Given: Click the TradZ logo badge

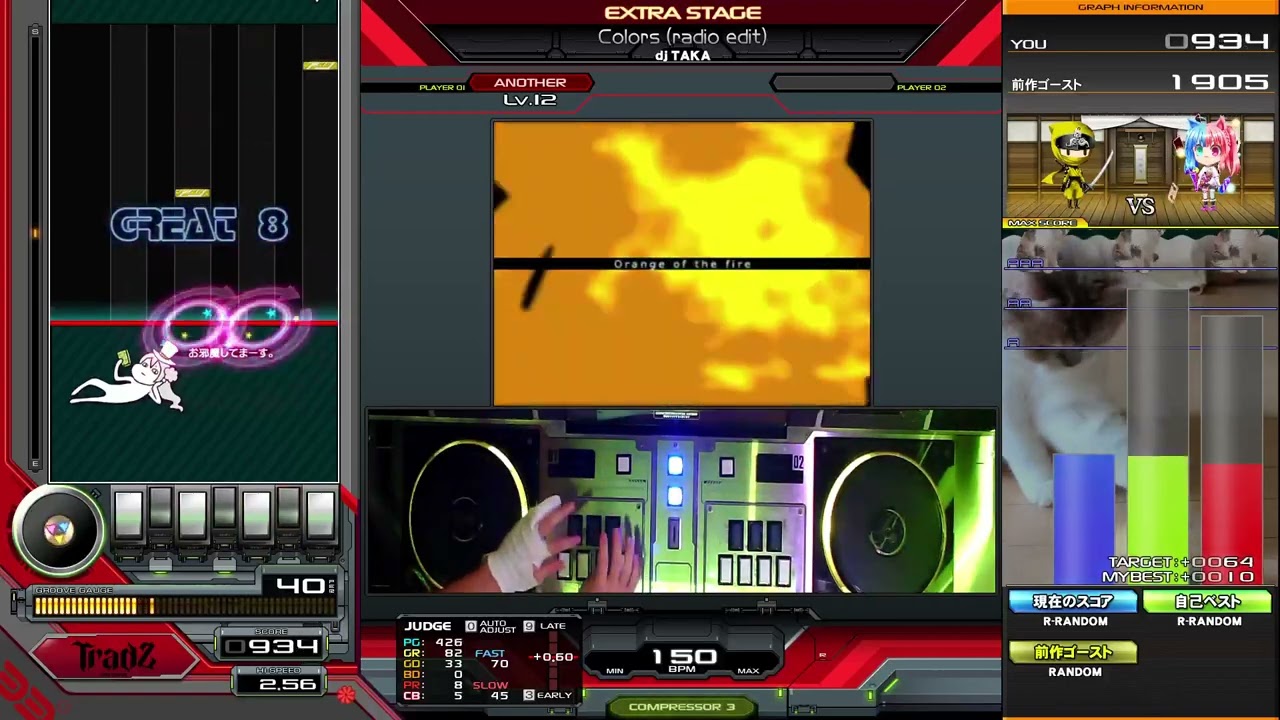Looking at the screenshot, I should tap(113, 657).
